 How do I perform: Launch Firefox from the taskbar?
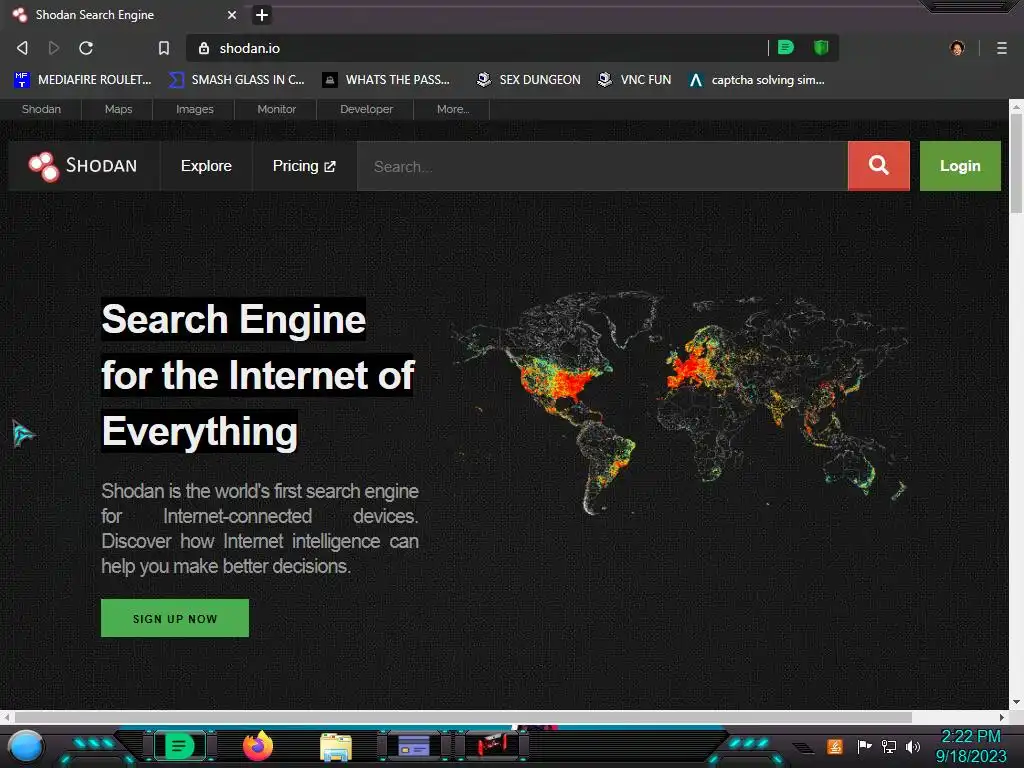(x=258, y=746)
